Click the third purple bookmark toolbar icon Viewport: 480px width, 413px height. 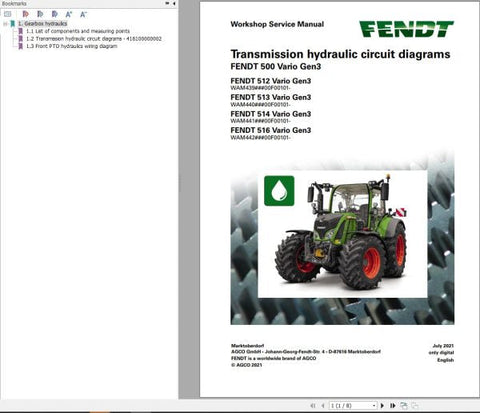pos(55,14)
